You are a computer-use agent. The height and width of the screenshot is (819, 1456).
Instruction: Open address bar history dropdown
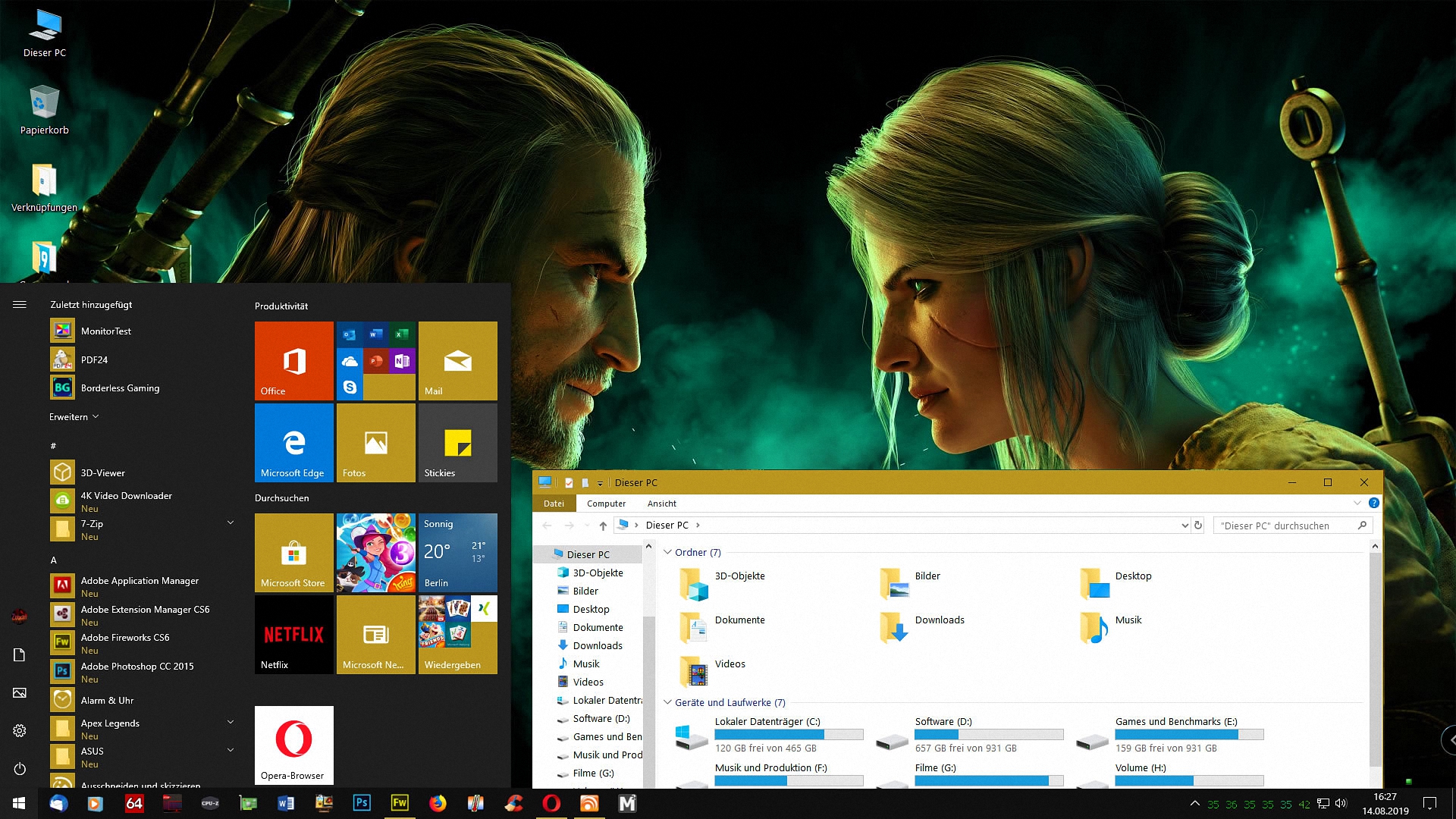[x=1185, y=526]
